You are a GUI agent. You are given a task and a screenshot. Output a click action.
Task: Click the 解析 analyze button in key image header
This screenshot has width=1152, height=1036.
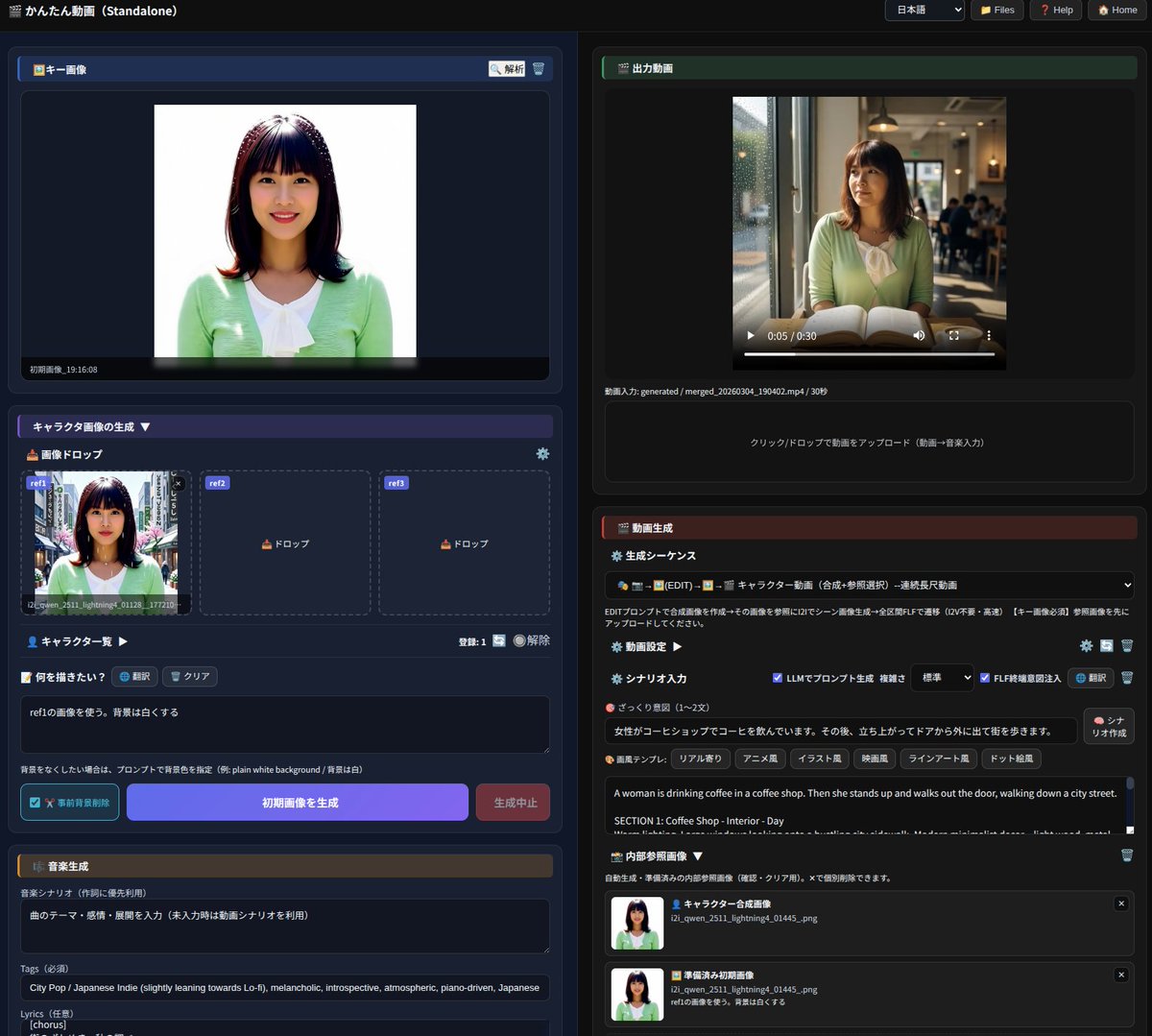[x=507, y=69]
